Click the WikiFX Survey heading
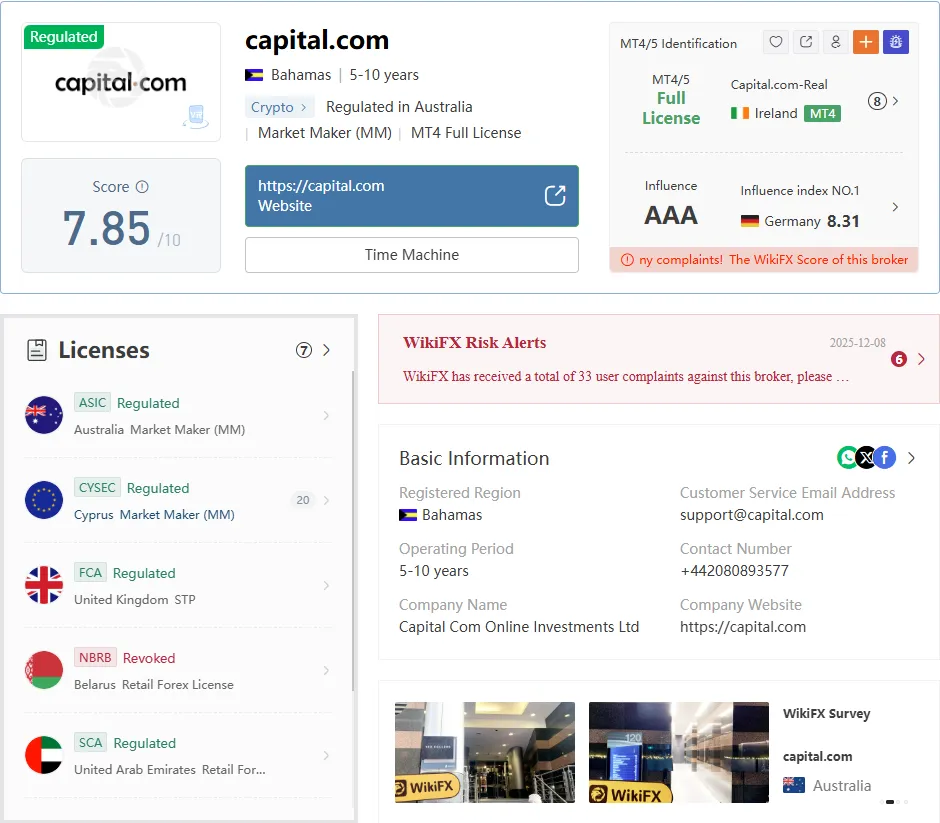940x823 pixels. click(827, 713)
